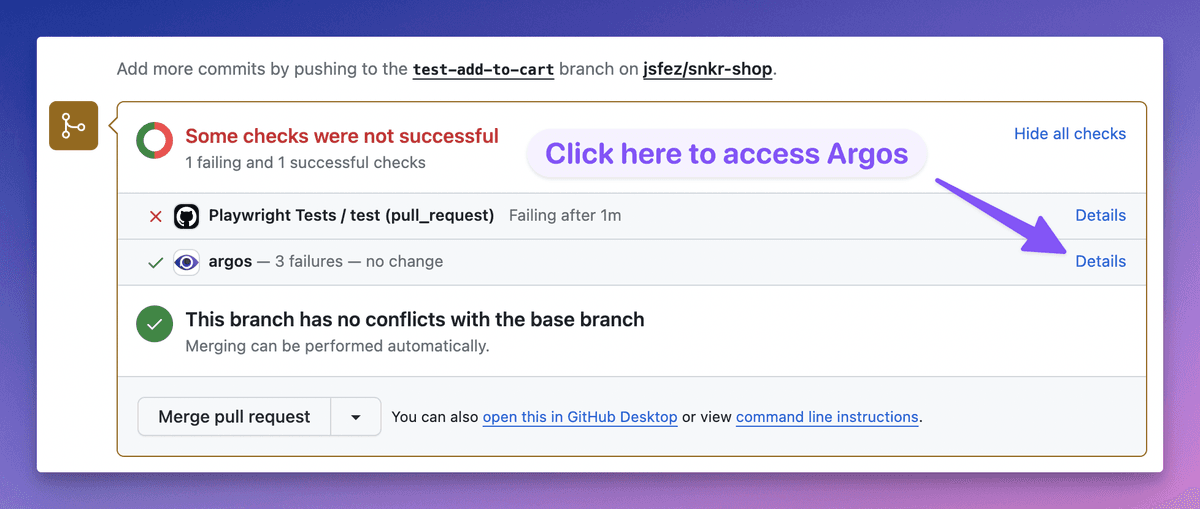View command line instructions link

click(x=827, y=417)
